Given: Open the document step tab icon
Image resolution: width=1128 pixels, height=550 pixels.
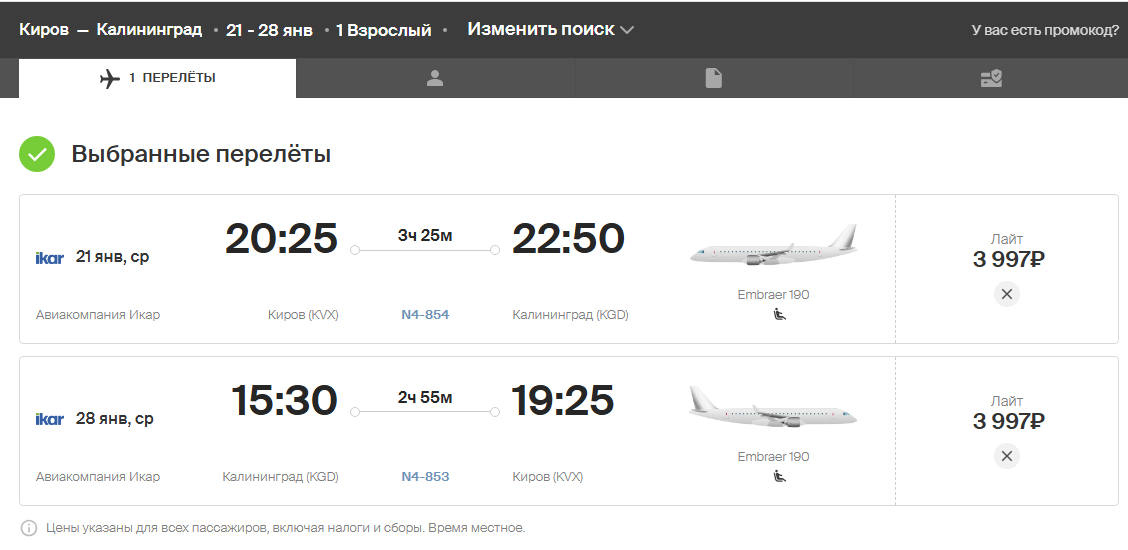Looking at the screenshot, I should (x=713, y=78).
